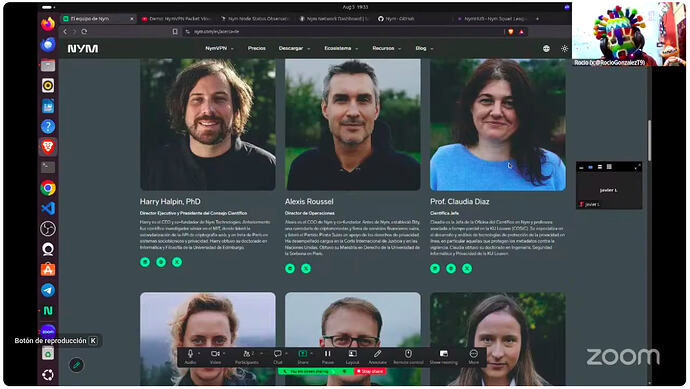
Task: Open X icon under Prof. Claudia Diaz
Action: (x=467, y=268)
